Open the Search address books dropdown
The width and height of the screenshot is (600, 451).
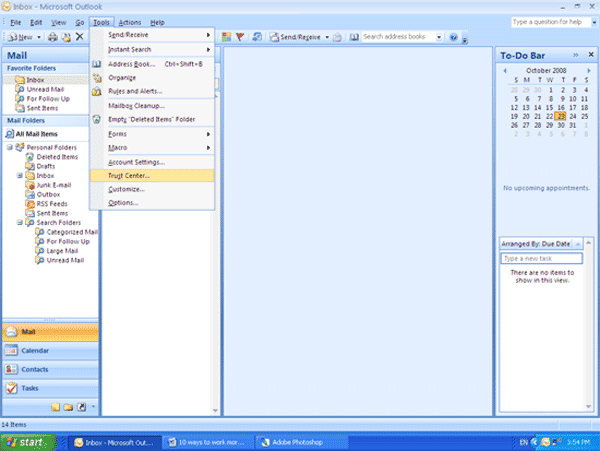pyautogui.click(x=439, y=37)
